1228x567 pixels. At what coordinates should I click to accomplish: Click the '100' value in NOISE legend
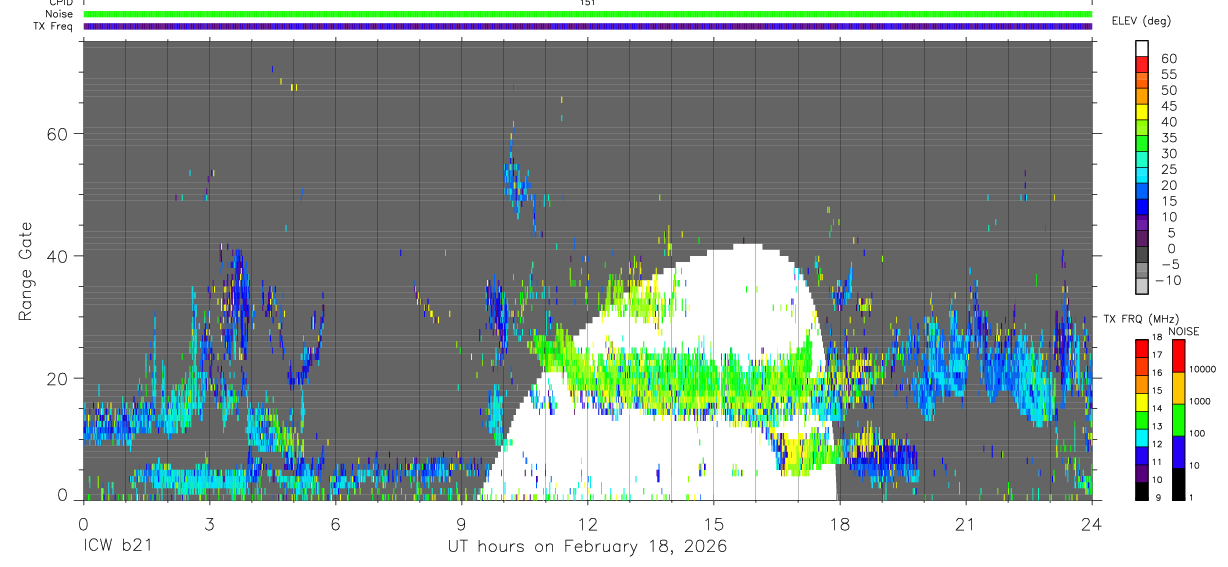(1197, 433)
